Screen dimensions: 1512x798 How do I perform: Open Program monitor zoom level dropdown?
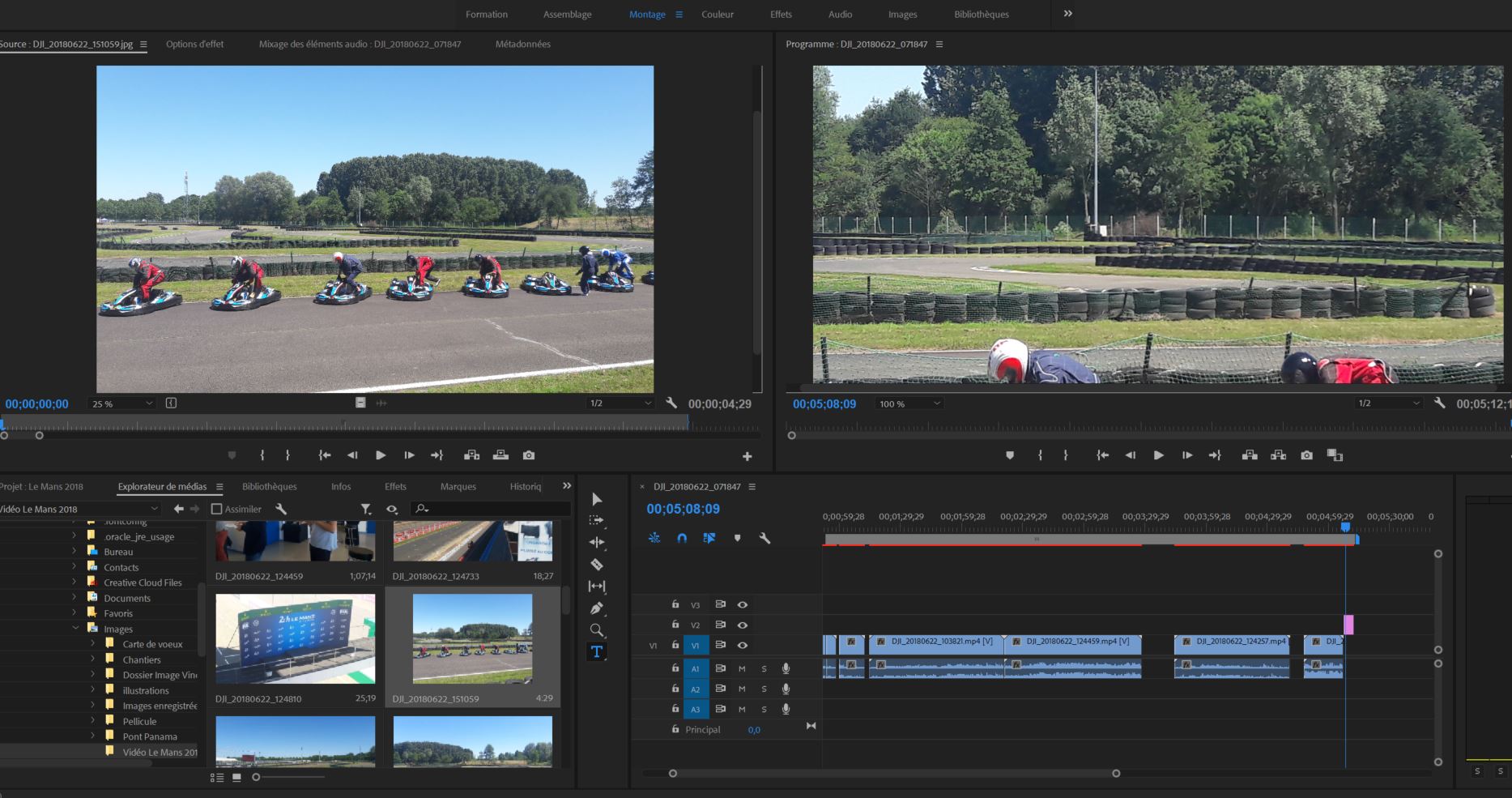(x=910, y=403)
